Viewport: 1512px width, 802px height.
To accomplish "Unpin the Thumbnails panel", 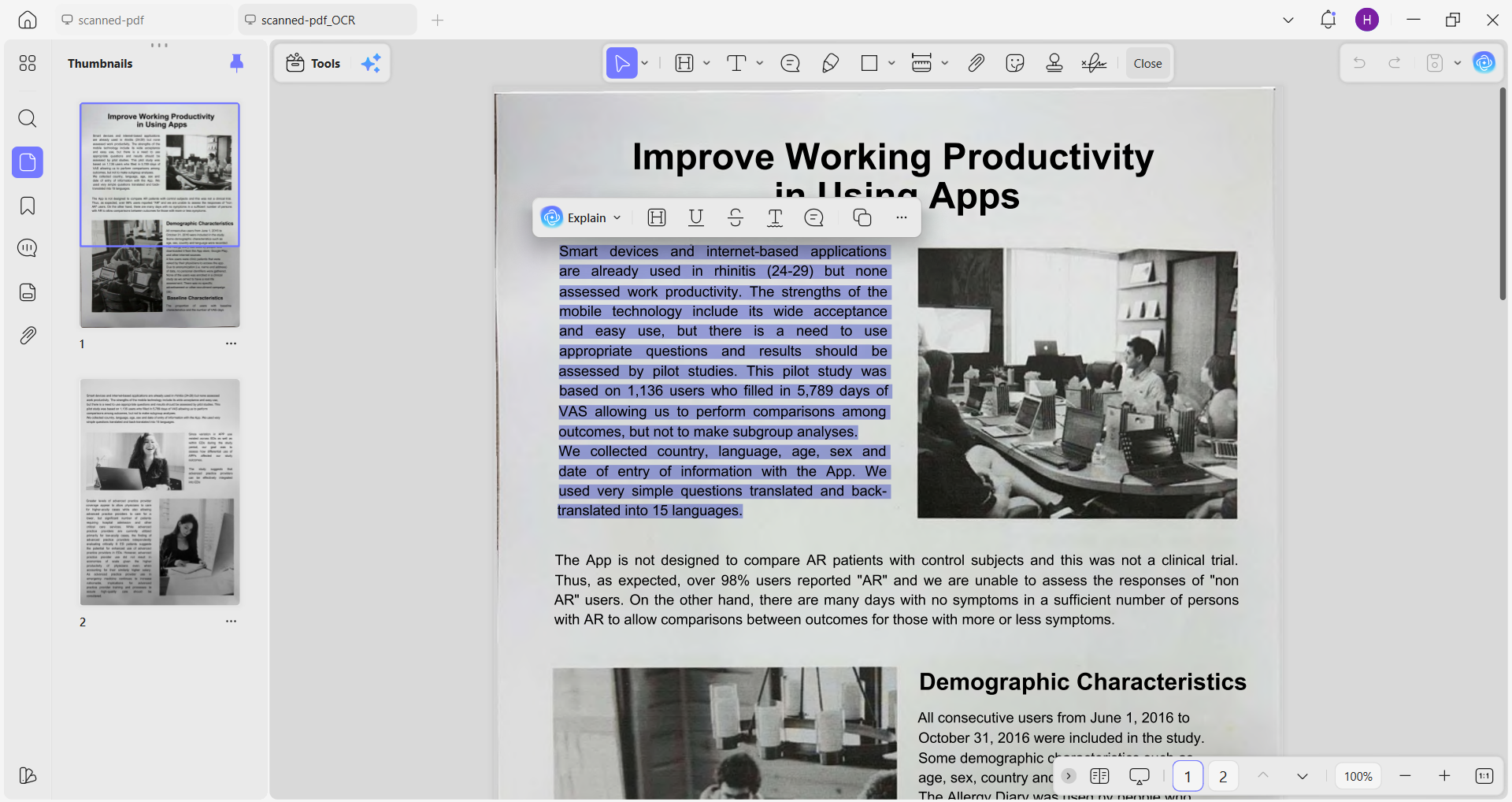I will 236,63.
